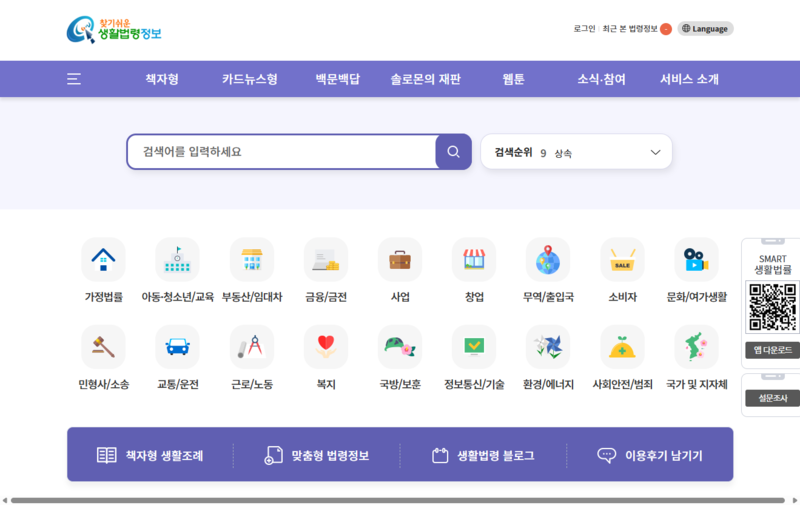Click the scrollbar right arrow
Image resolution: width=800 pixels, height=505 pixels.
[795, 500]
